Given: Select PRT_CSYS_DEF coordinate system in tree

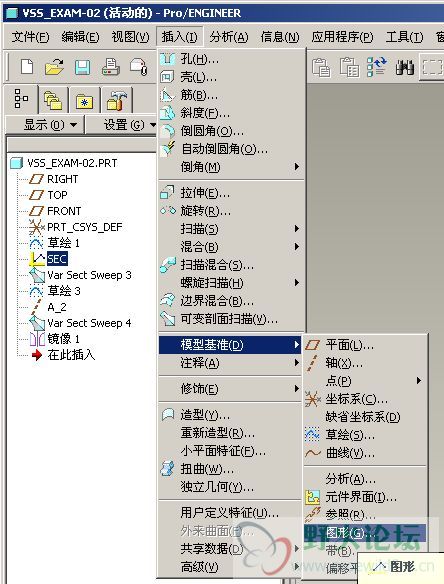Looking at the screenshot, I should [76, 227].
